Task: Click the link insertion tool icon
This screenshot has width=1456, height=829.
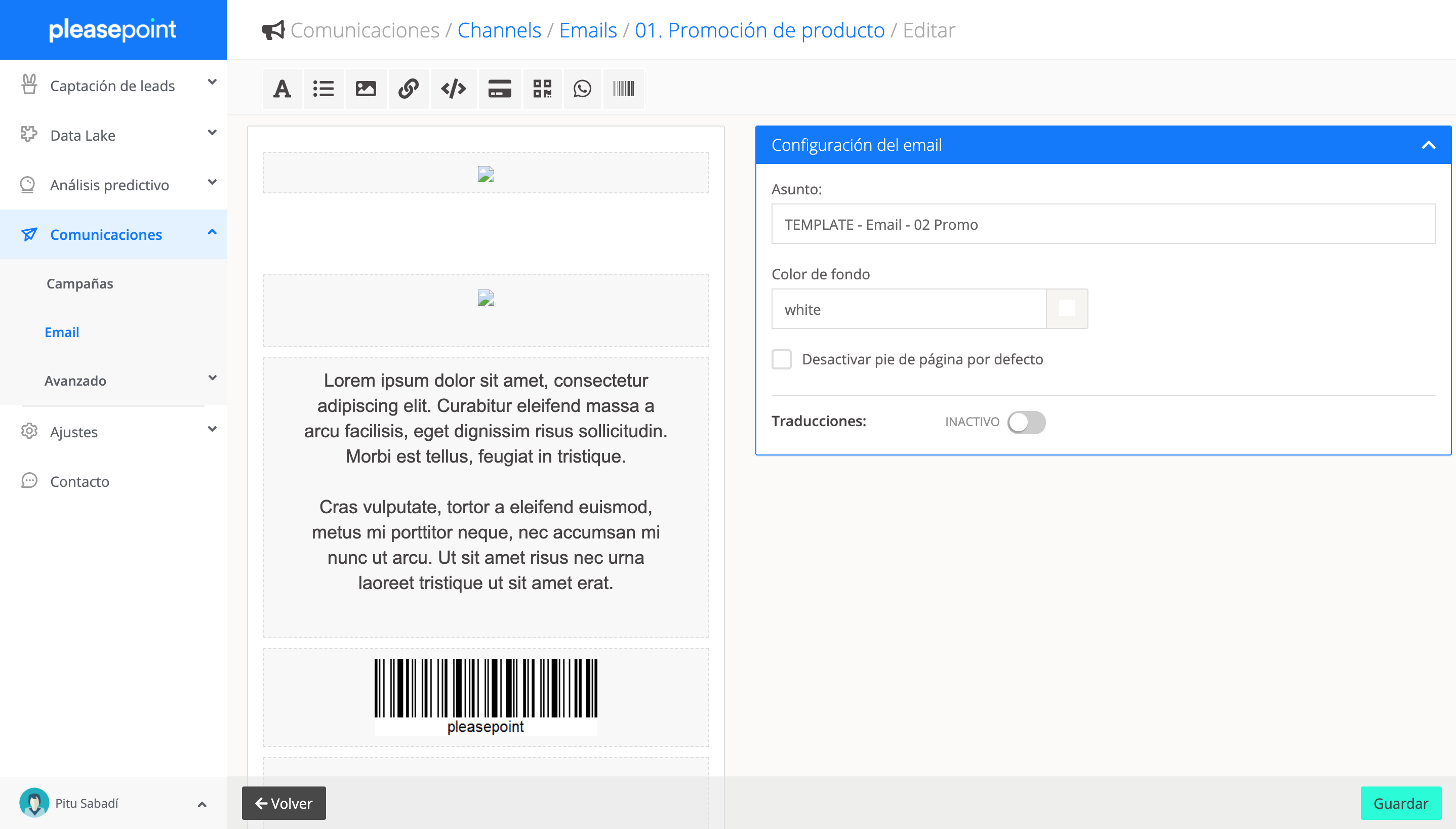Action: pos(408,89)
